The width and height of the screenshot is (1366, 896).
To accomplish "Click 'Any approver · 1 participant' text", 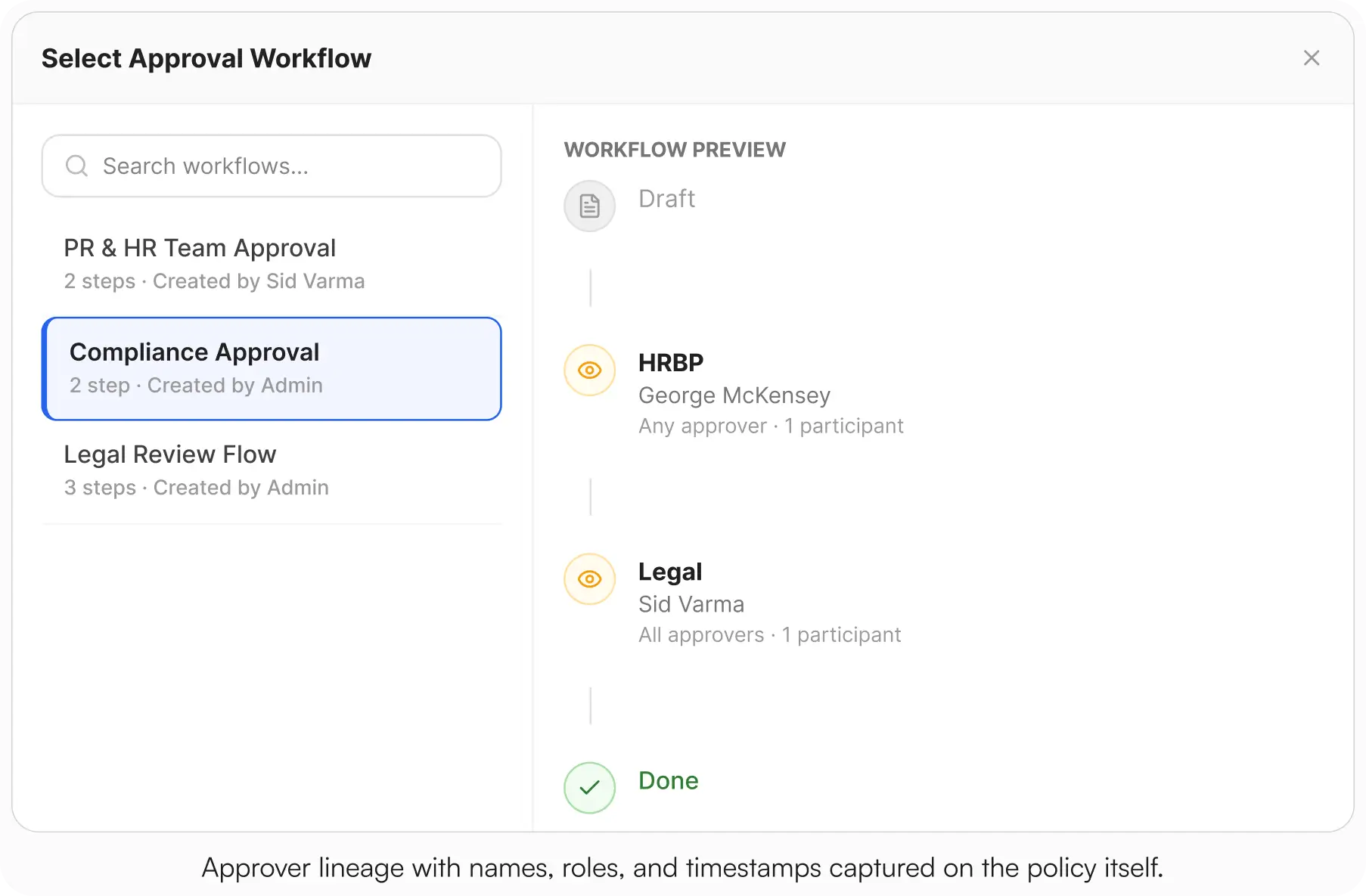I will point(771,426).
